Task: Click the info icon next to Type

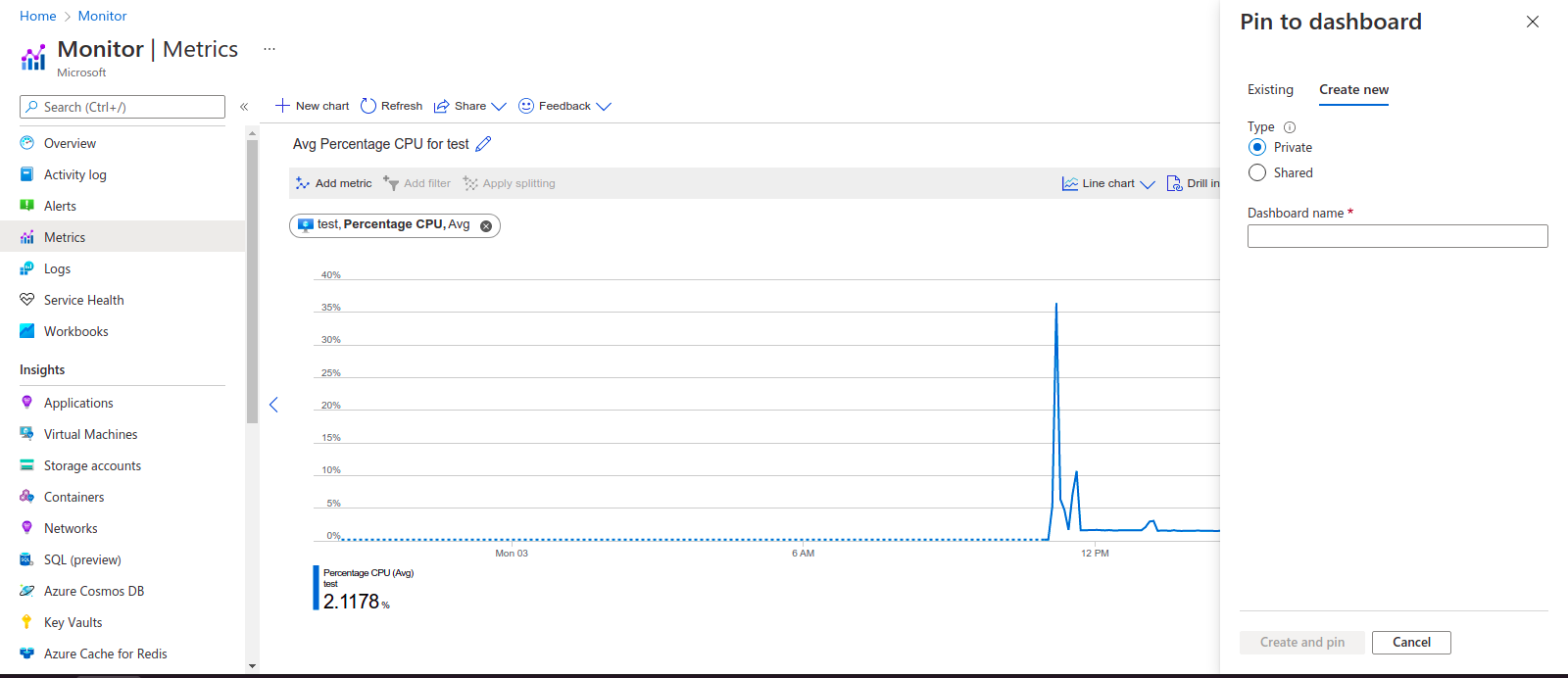Action: pyautogui.click(x=1290, y=127)
